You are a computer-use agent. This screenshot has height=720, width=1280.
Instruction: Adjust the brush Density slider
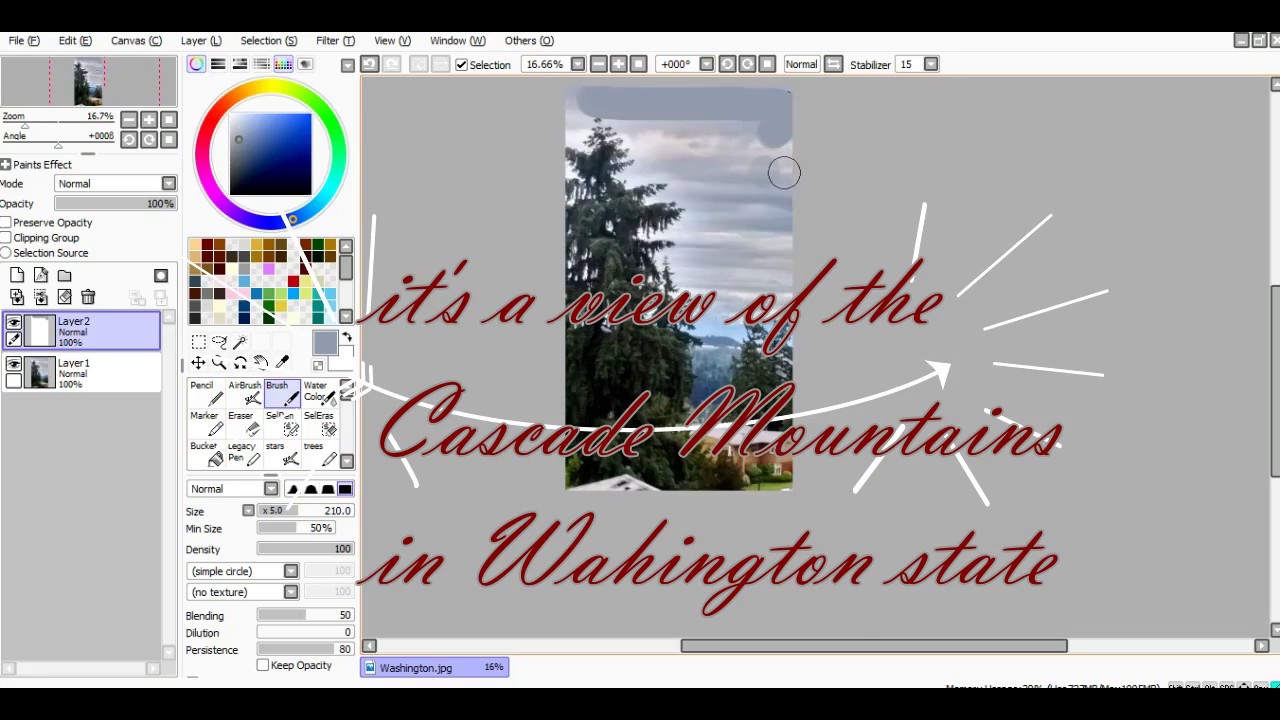pyautogui.click(x=305, y=549)
